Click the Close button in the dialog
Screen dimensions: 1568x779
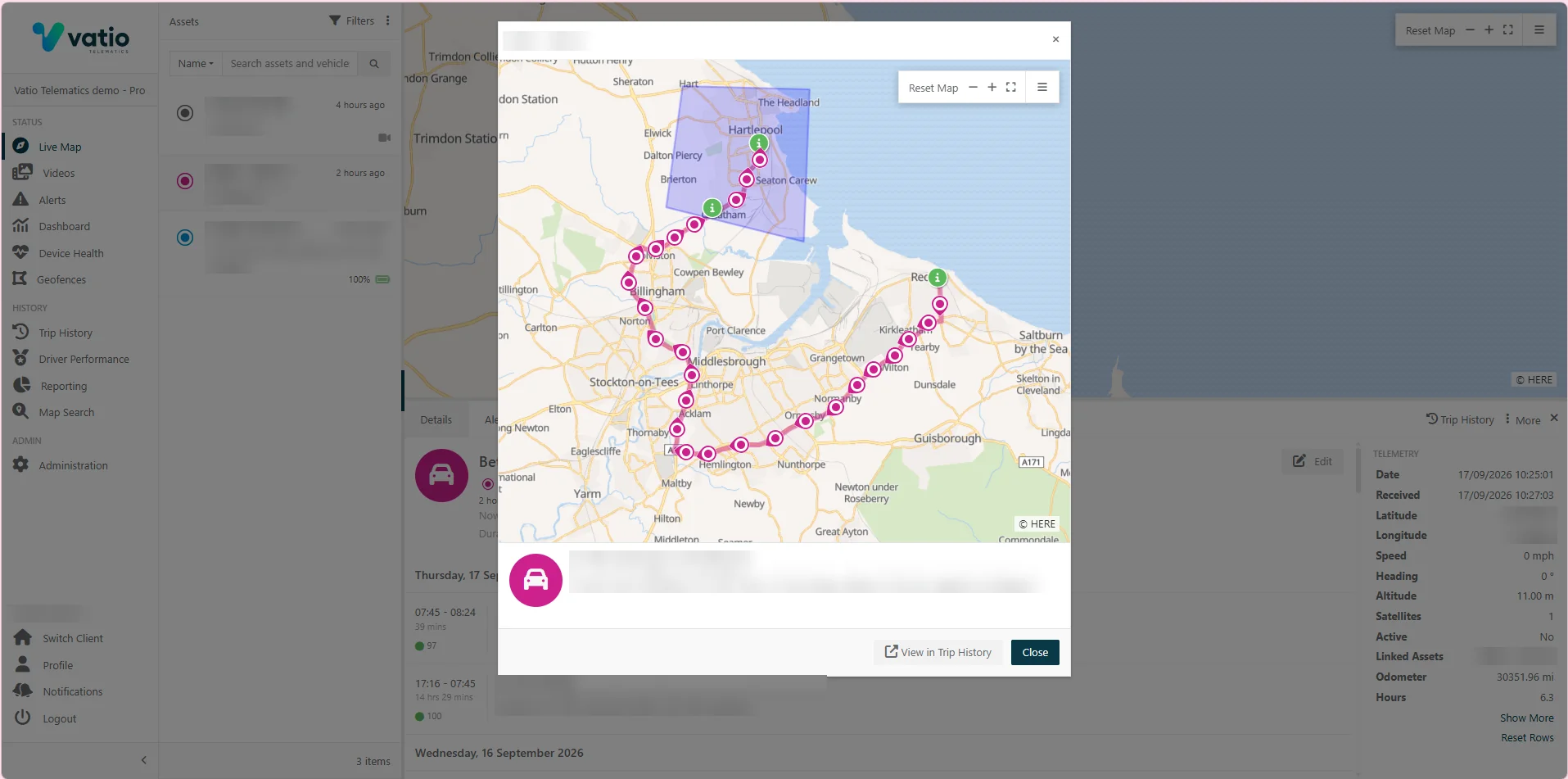(x=1035, y=652)
